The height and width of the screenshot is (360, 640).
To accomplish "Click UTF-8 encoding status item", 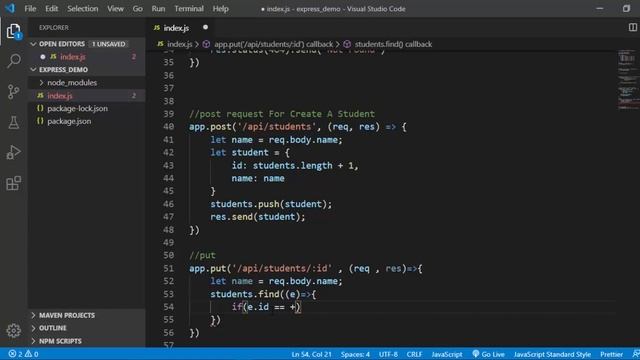I will click(x=388, y=354).
